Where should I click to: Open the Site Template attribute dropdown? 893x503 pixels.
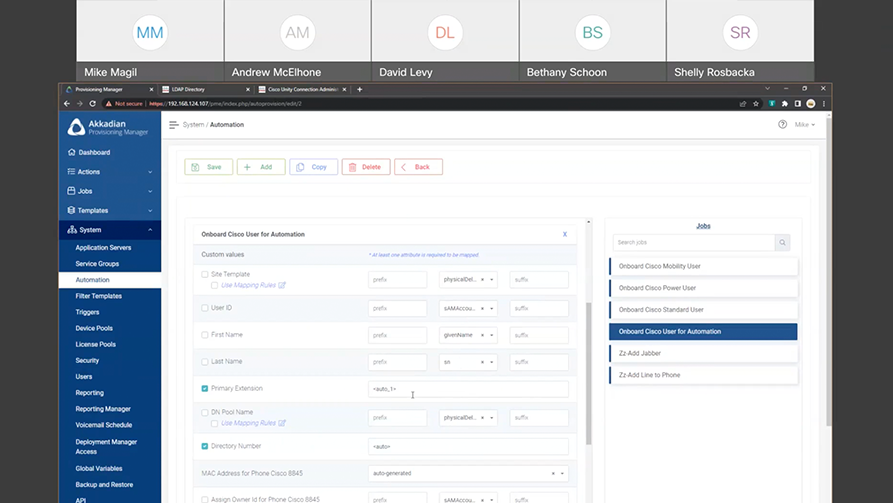pyautogui.click(x=468, y=280)
